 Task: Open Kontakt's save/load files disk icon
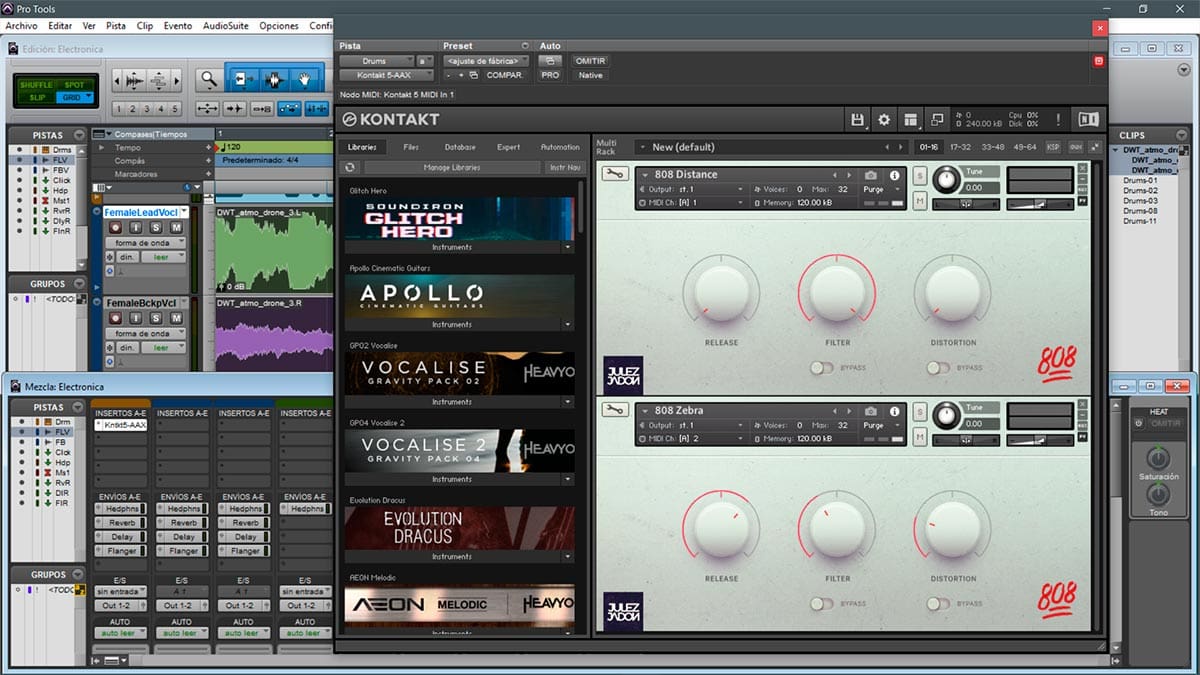point(857,120)
